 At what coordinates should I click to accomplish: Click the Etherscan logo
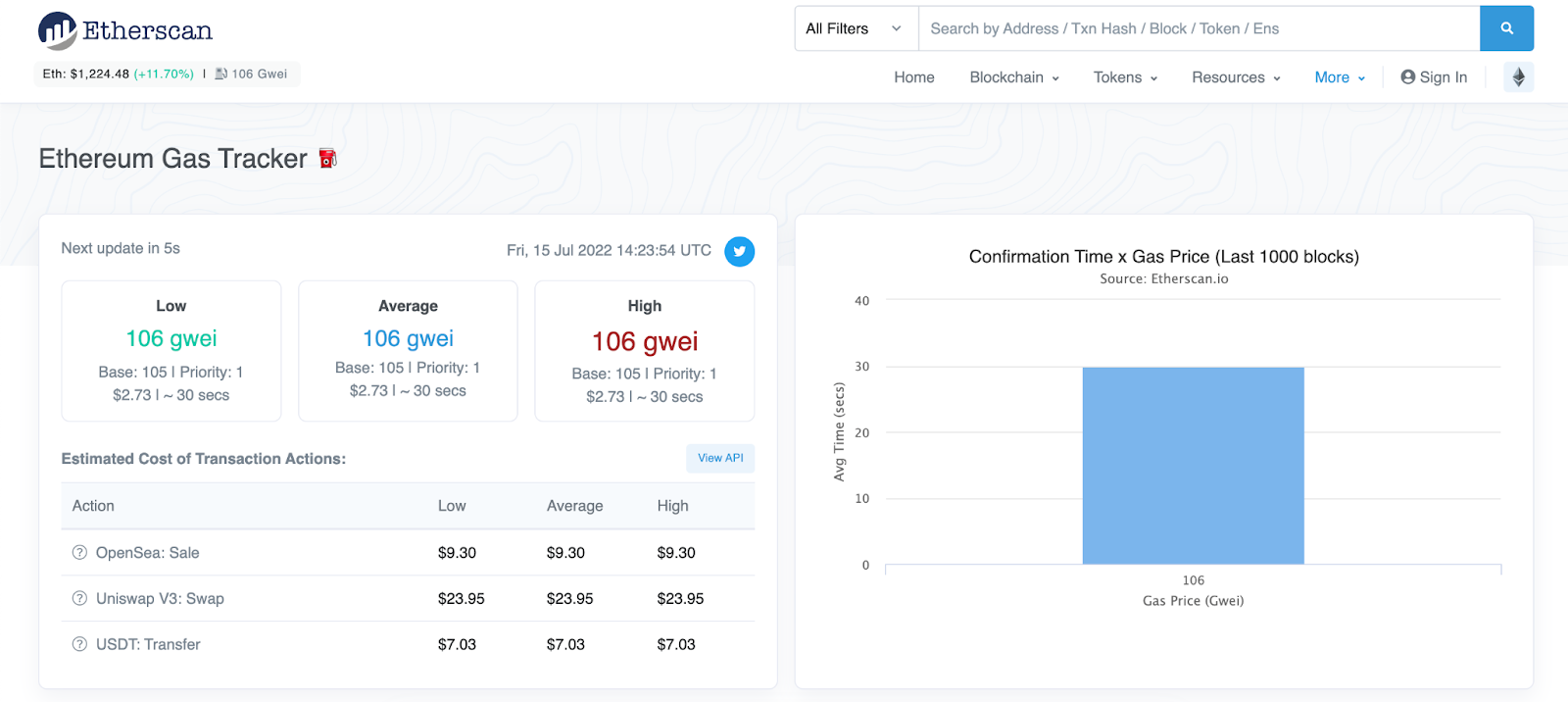pos(125,31)
